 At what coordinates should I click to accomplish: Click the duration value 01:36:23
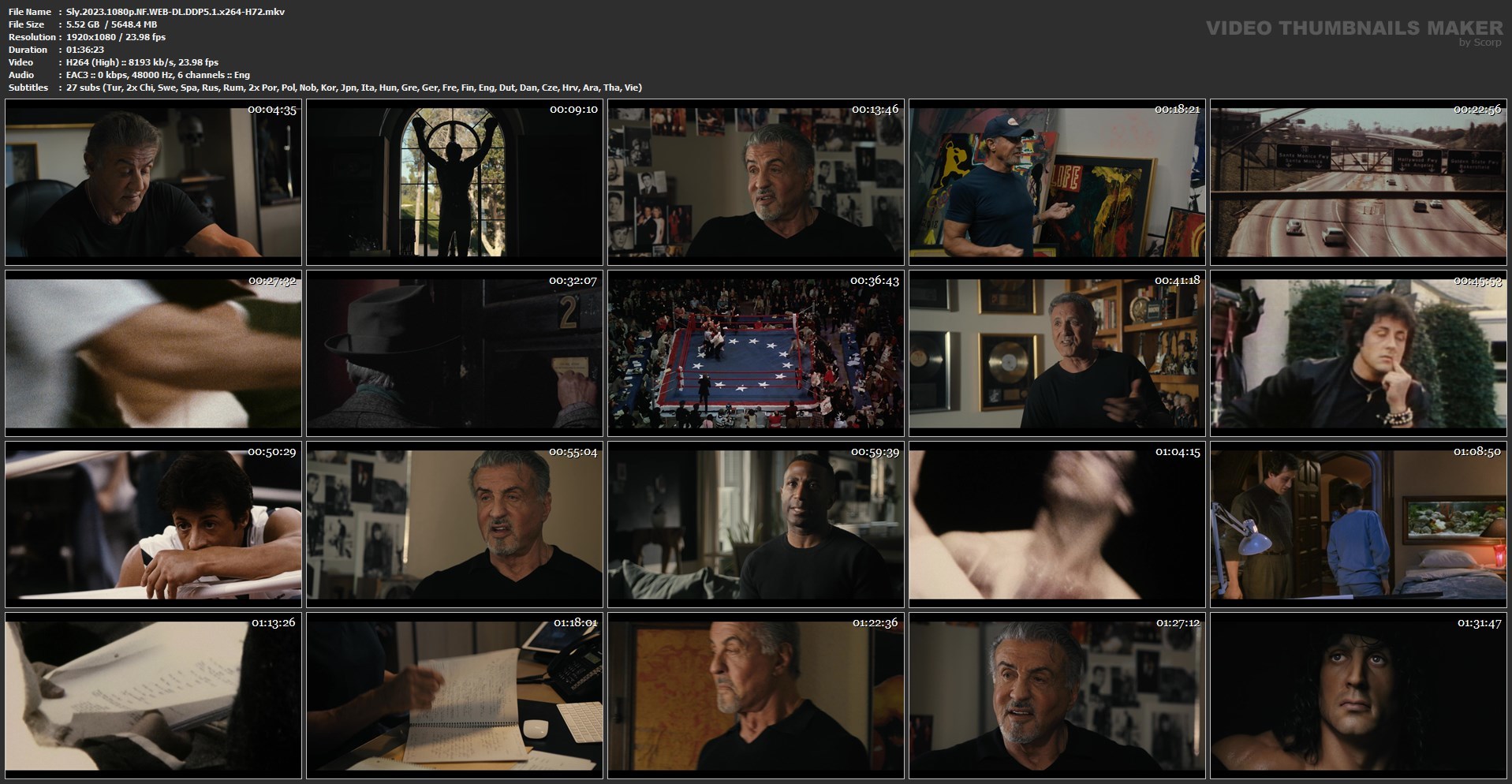[85, 50]
